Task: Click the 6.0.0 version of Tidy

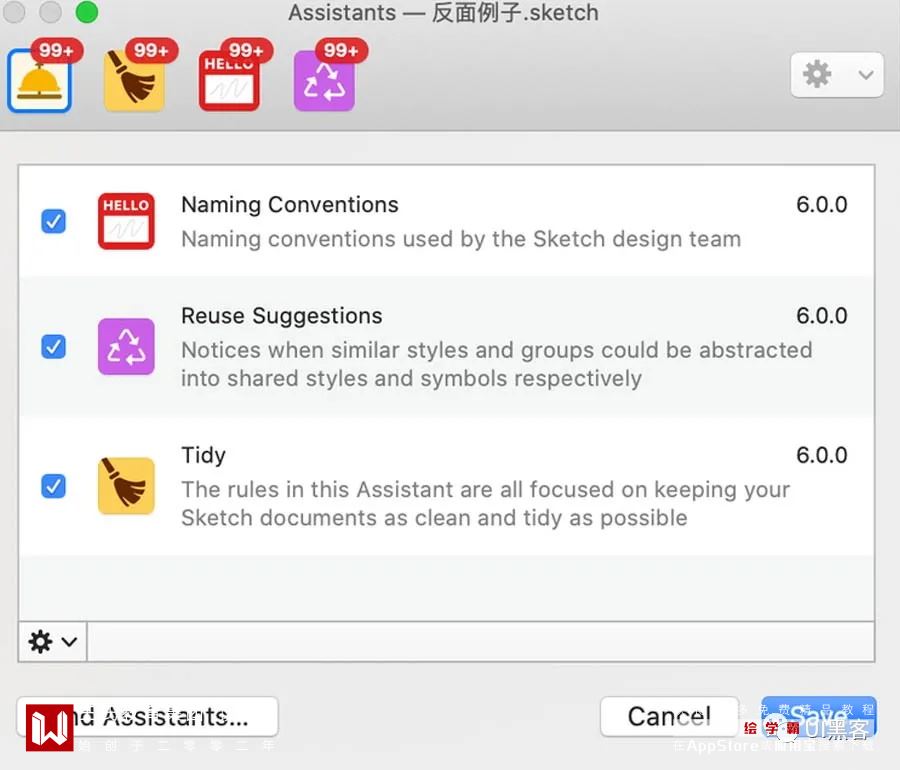Action: (x=821, y=456)
